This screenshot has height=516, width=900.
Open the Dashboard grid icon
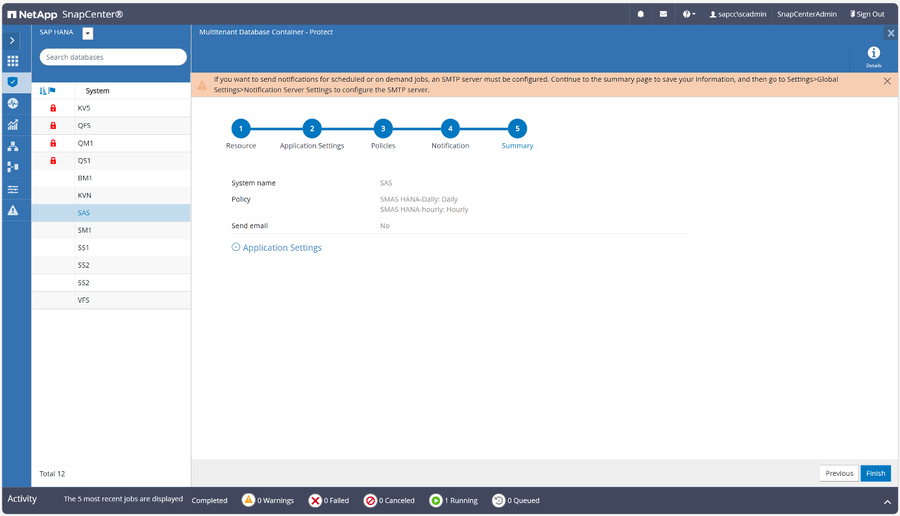click(x=13, y=61)
